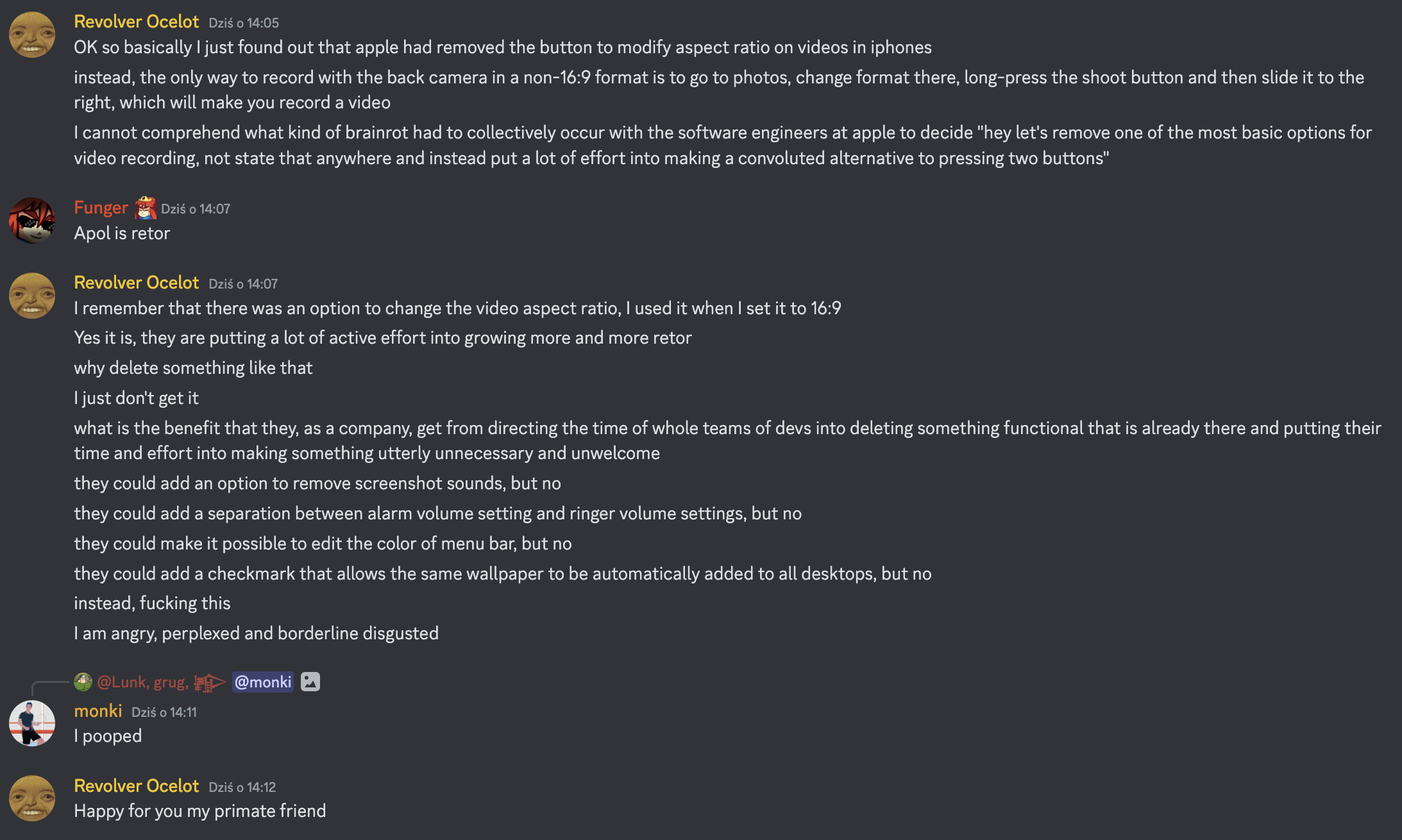Click Funger's role badge icon
1402x840 pixels.
click(x=146, y=208)
